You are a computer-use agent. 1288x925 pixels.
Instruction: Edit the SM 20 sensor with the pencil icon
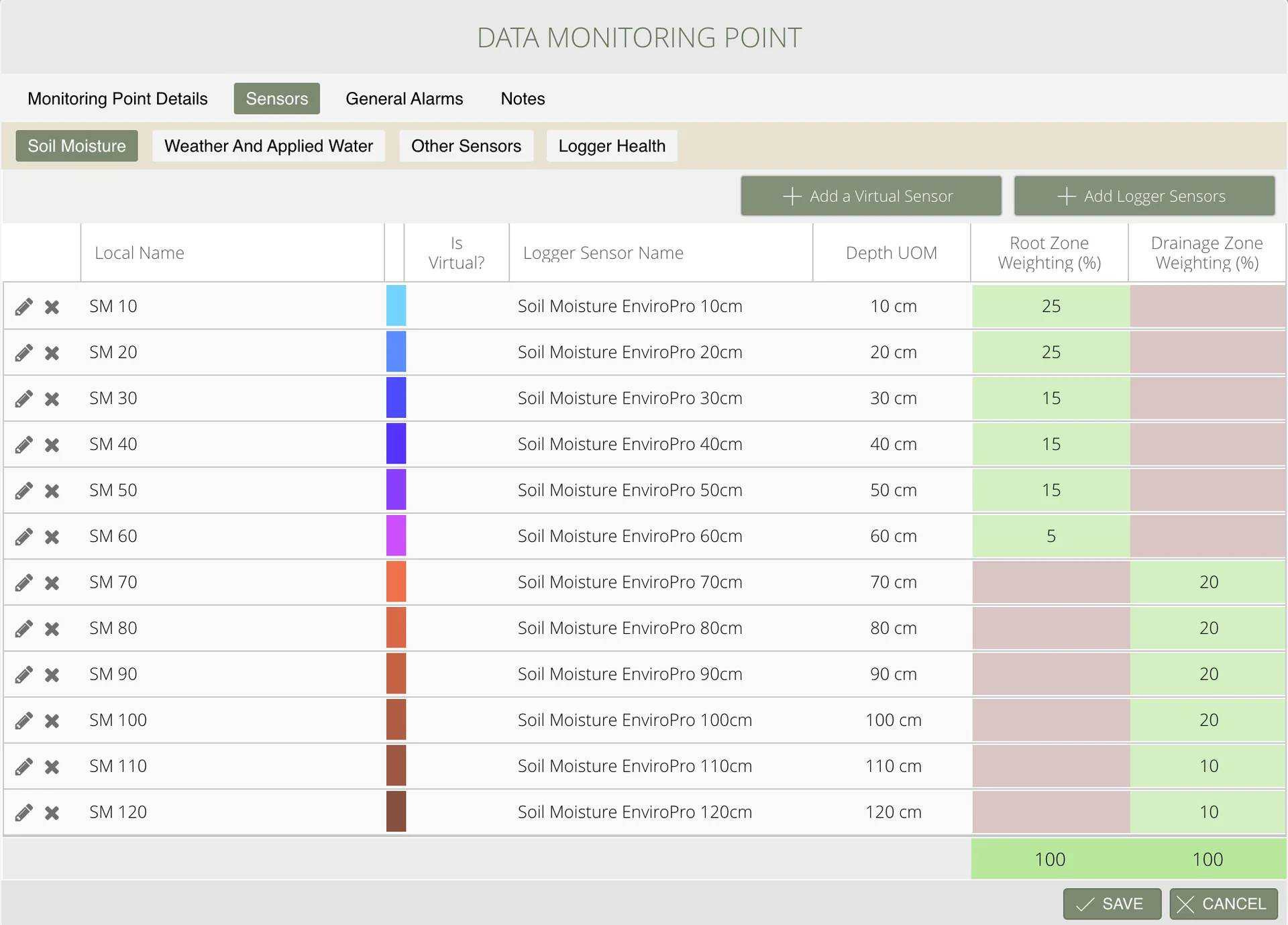pyautogui.click(x=24, y=353)
